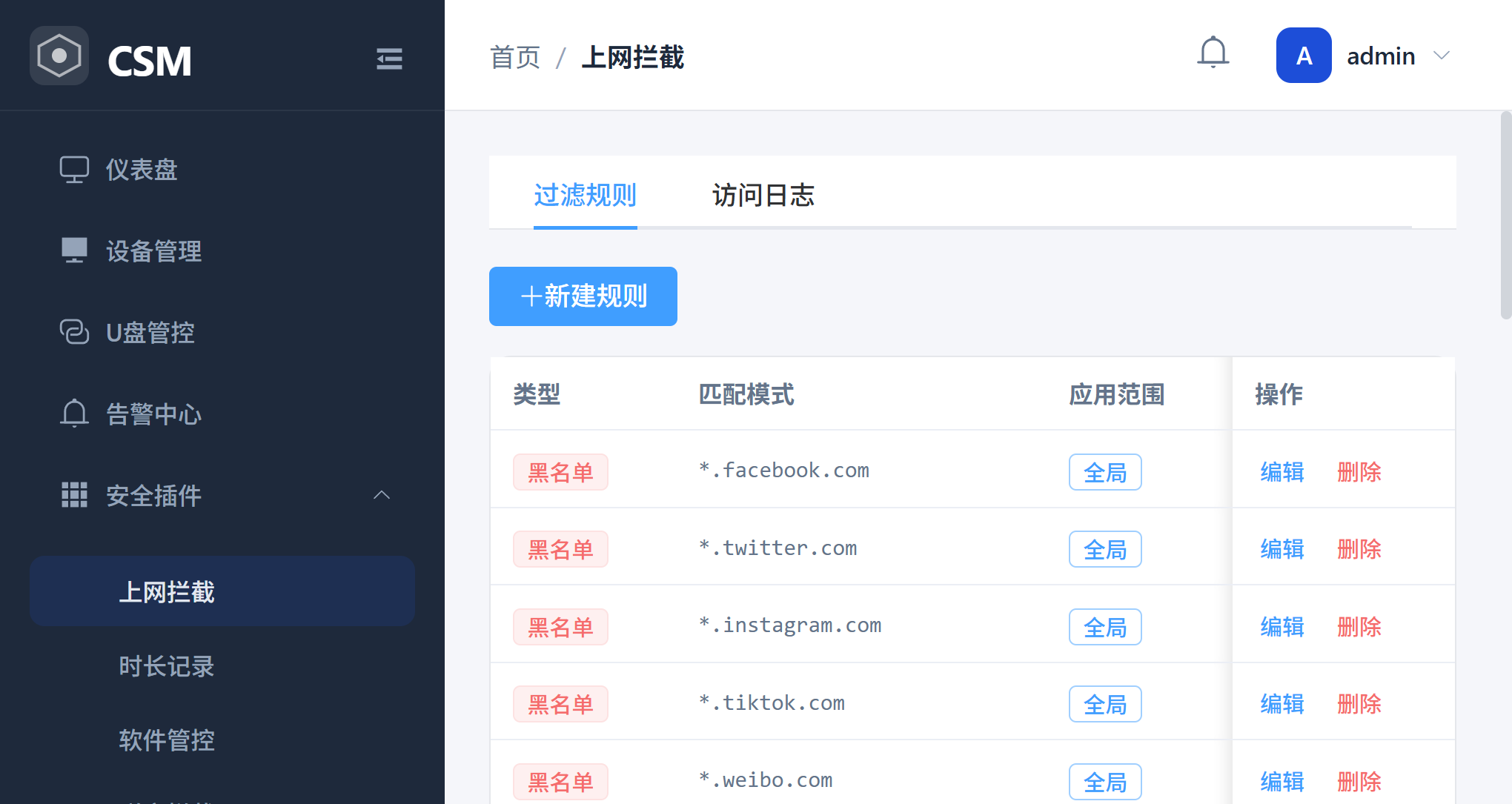This screenshot has width=1512, height=804.
Task: Click the CSM hexagon logo icon
Action: click(59, 56)
